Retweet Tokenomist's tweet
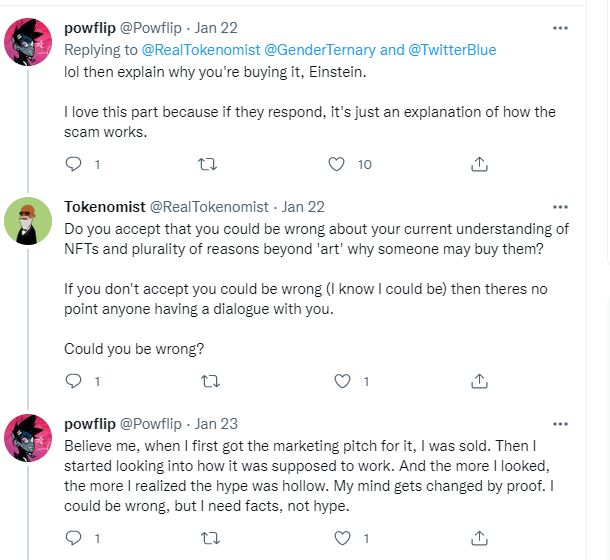This screenshot has width=610, height=560. (209, 381)
